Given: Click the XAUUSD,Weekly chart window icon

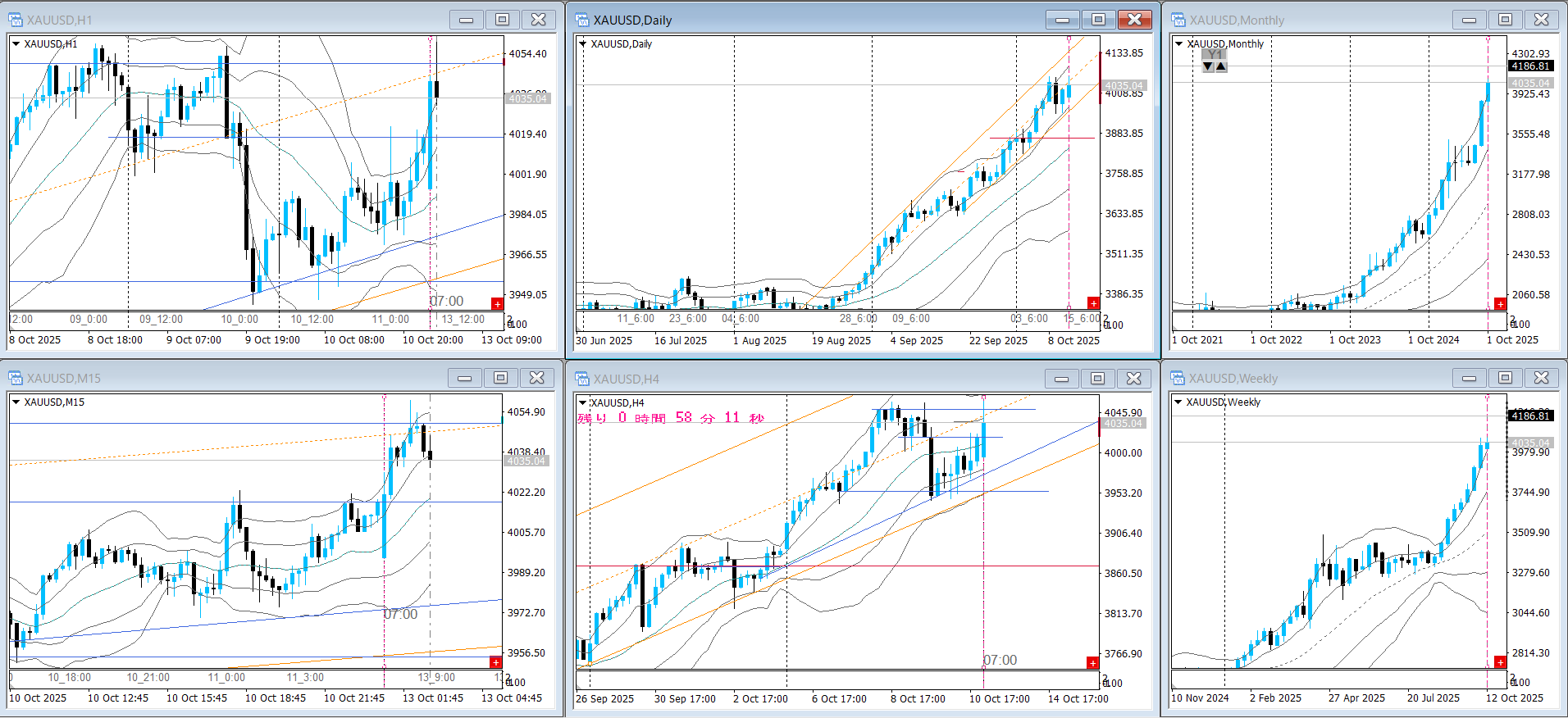Looking at the screenshot, I should coord(1178,378).
